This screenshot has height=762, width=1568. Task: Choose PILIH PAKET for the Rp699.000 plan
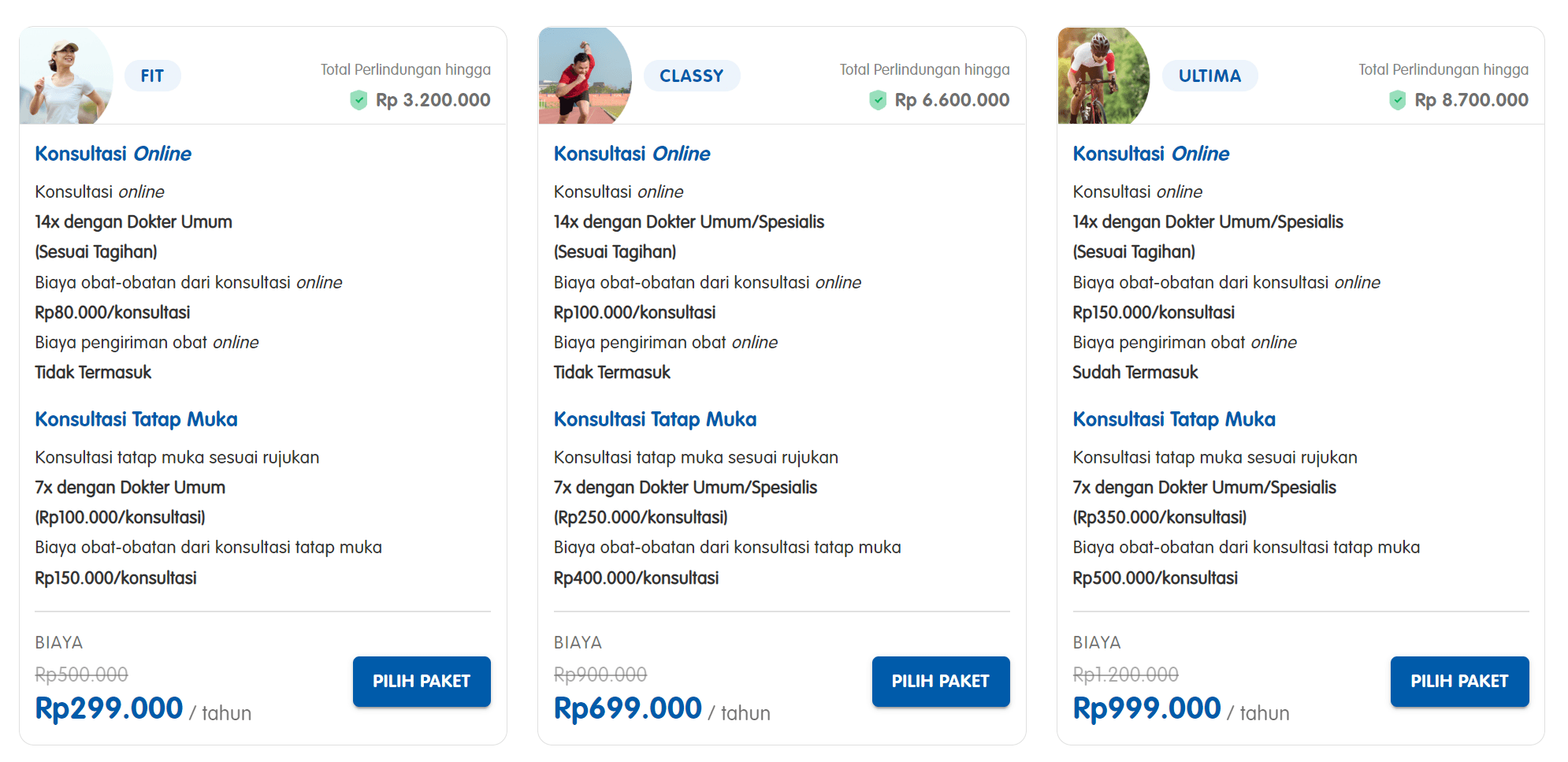pos(941,682)
